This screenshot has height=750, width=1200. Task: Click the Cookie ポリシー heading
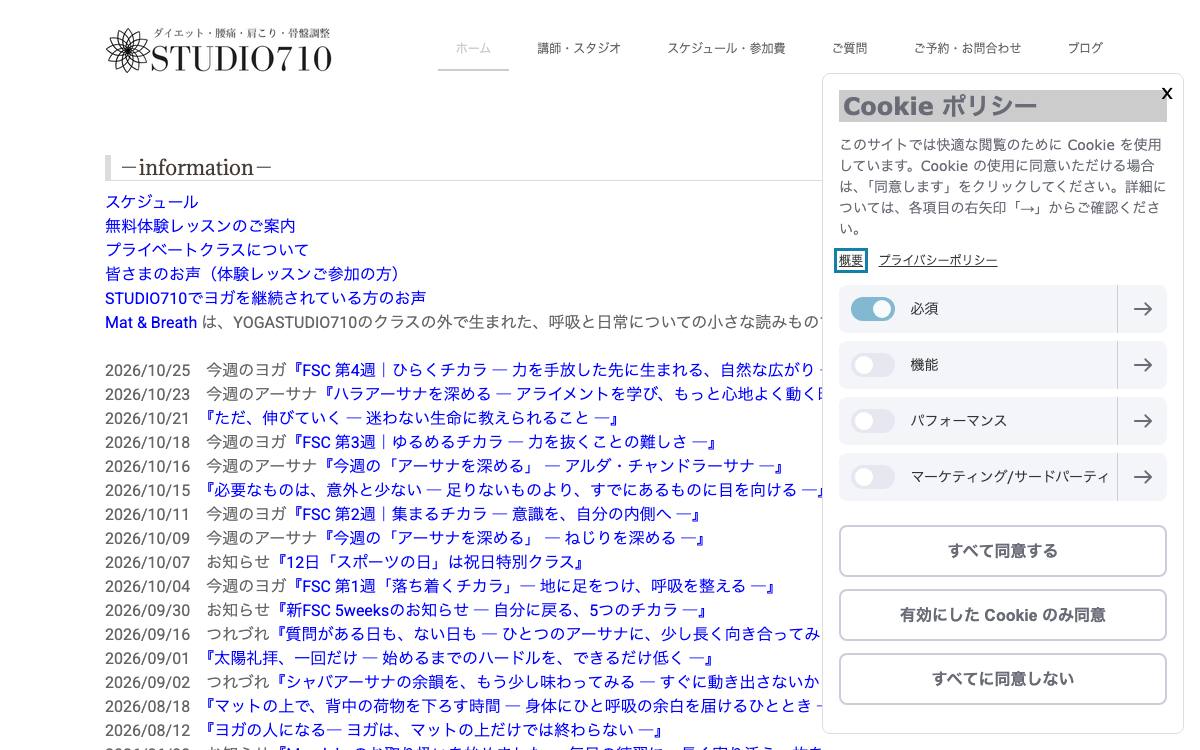[1003, 106]
